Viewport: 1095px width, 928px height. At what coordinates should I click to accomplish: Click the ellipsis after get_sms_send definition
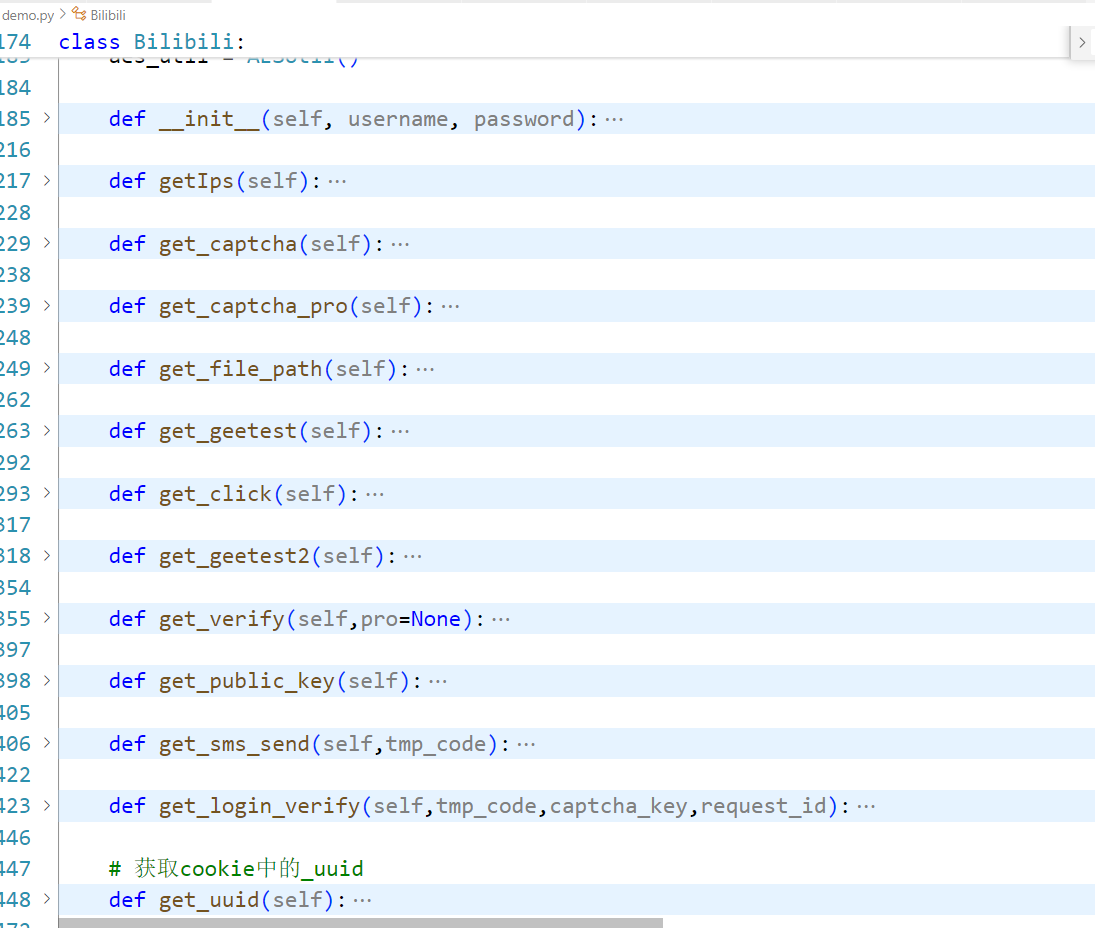526,744
